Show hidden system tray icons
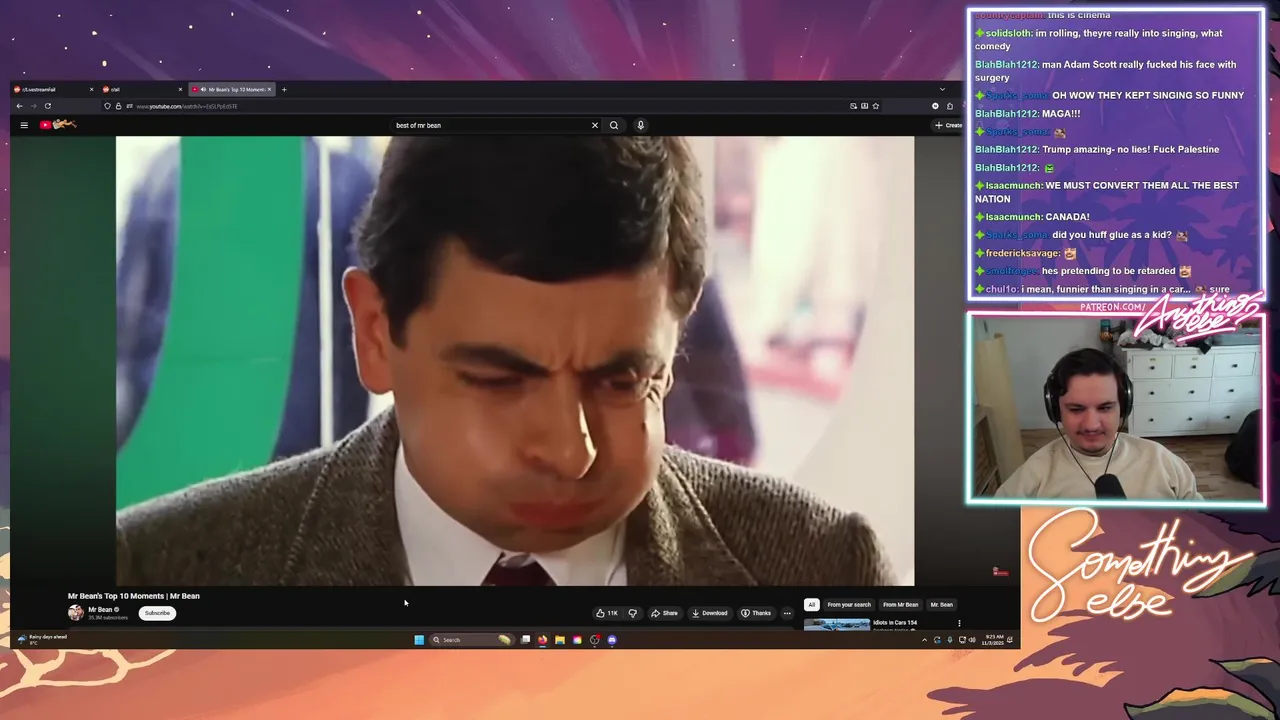 click(x=924, y=640)
